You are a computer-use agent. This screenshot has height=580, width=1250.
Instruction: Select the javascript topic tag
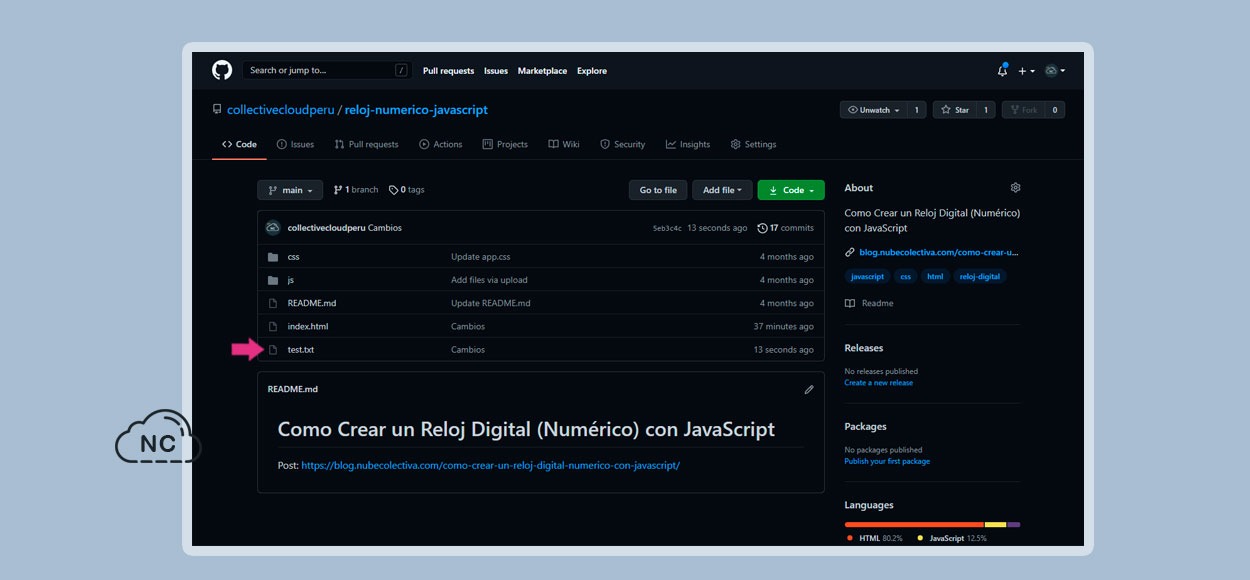(x=867, y=276)
